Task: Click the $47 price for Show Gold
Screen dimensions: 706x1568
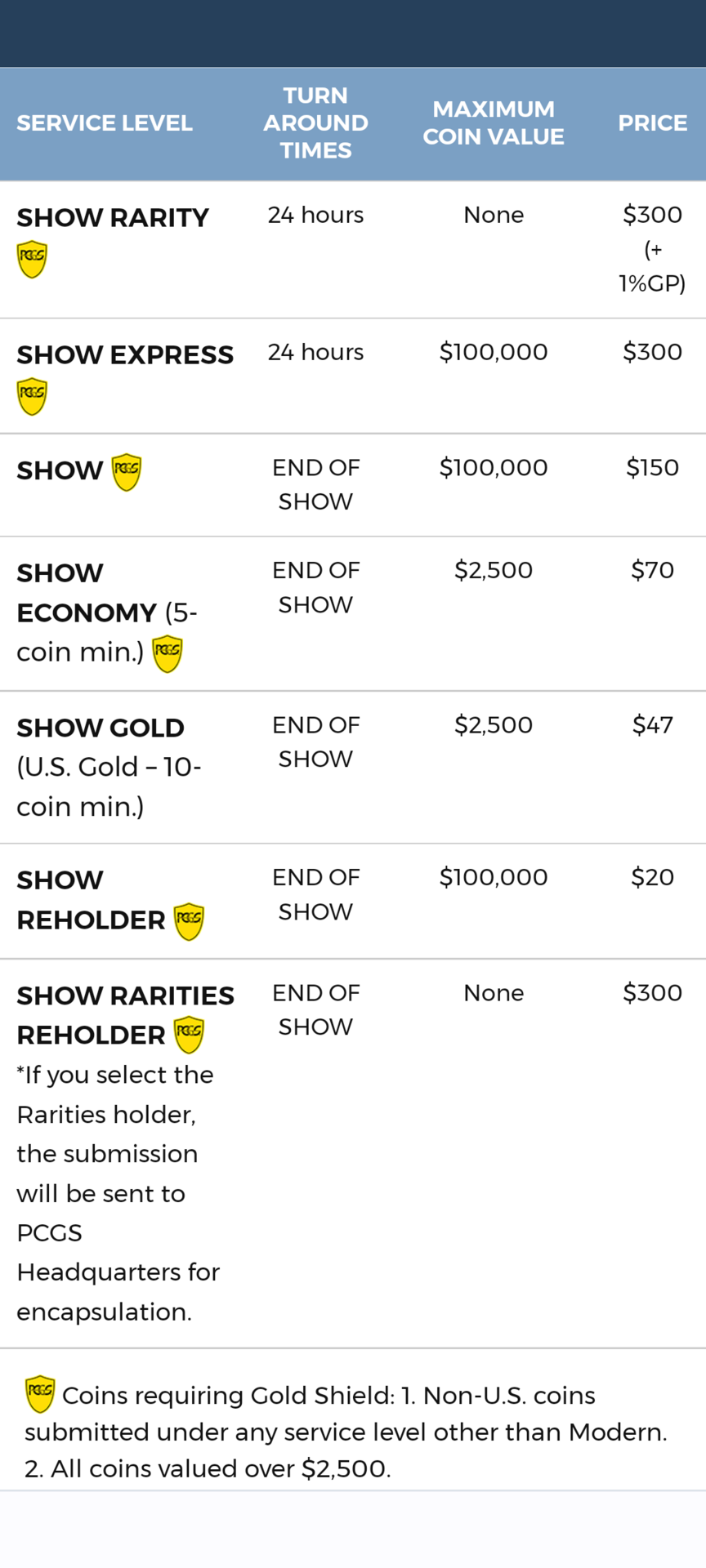Action: click(x=652, y=725)
